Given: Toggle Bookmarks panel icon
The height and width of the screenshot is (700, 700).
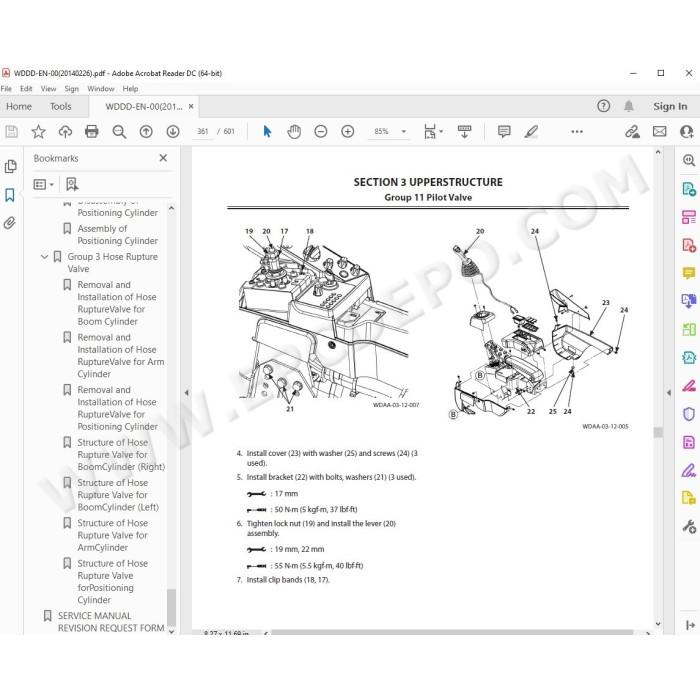Looking at the screenshot, I should click(10, 195).
